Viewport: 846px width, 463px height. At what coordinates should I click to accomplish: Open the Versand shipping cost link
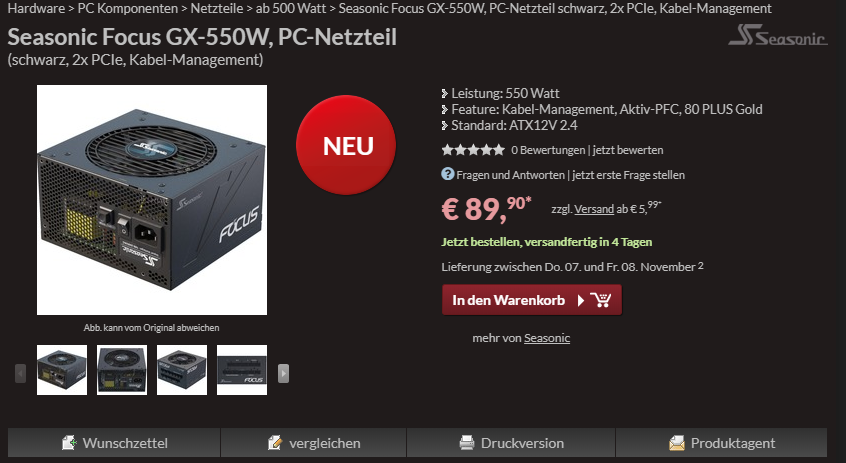click(594, 209)
